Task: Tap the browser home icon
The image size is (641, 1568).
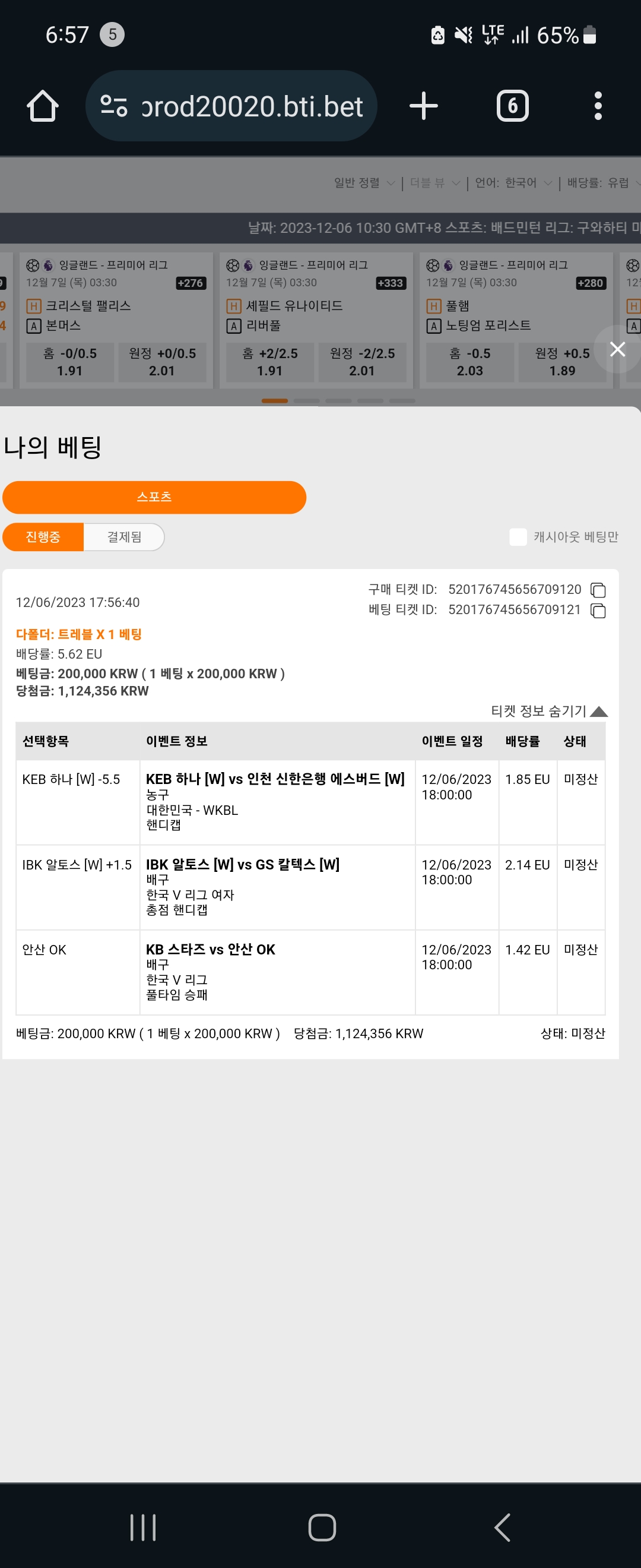Action: click(43, 106)
